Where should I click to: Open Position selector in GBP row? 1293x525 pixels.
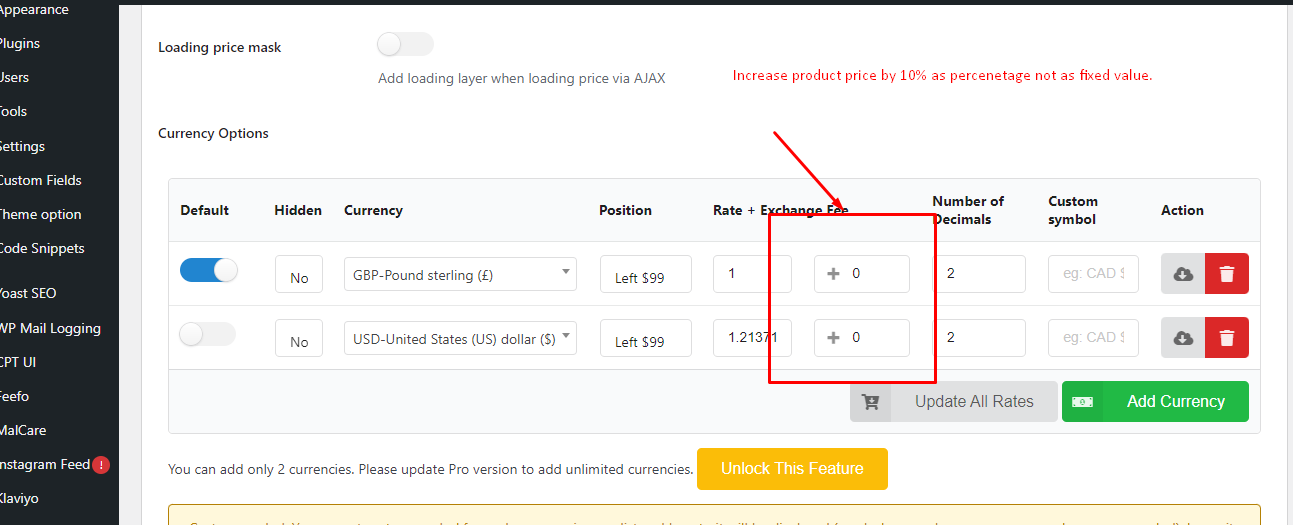(x=646, y=275)
